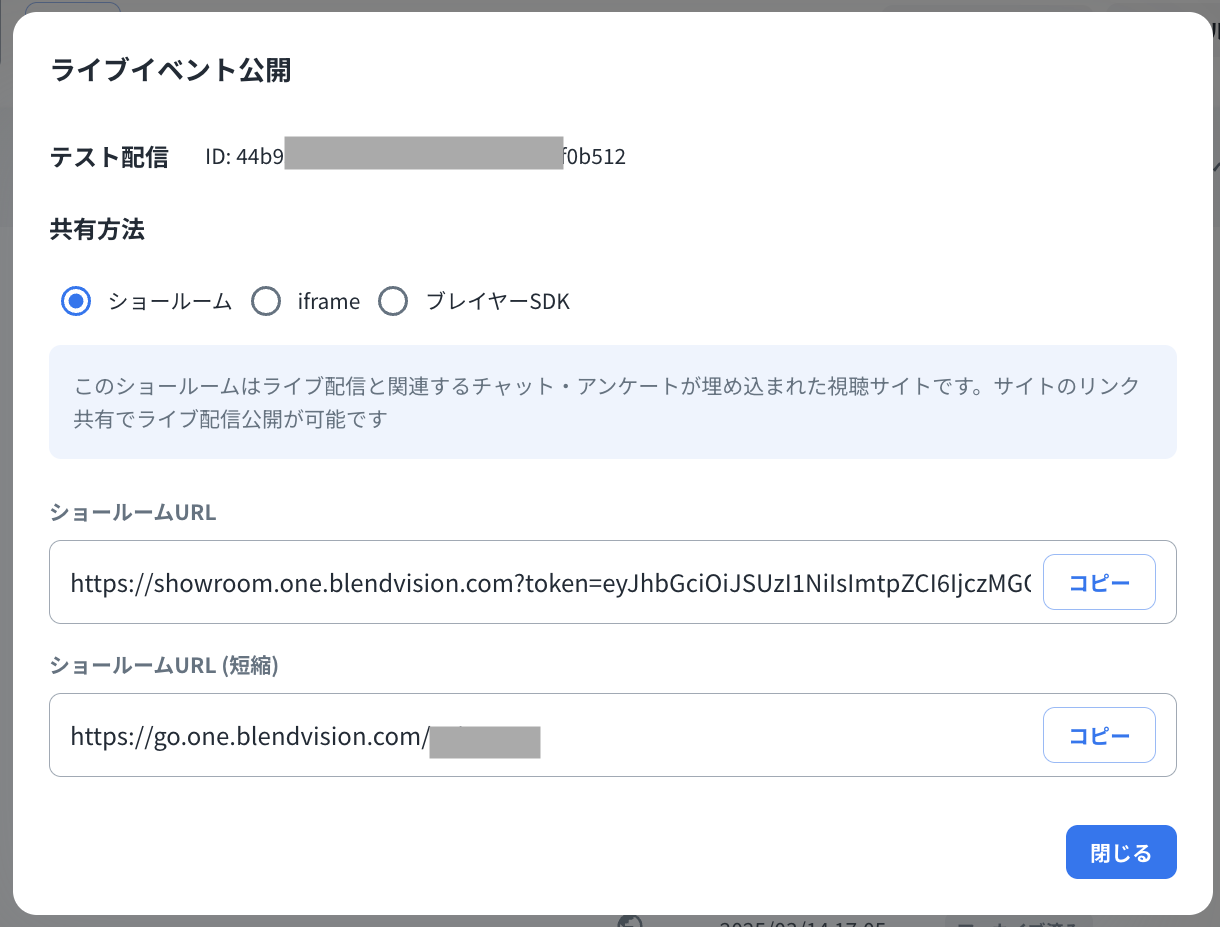Select the ショールーム radio button

[x=77, y=301]
